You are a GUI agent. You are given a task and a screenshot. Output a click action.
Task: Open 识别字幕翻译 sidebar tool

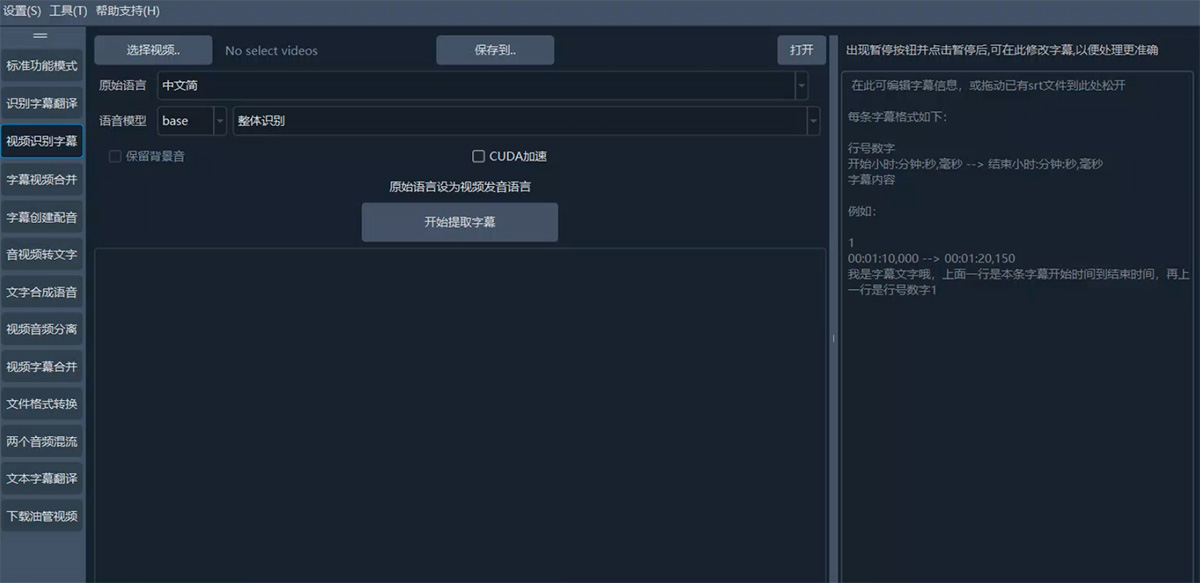[x=42, y=104]
